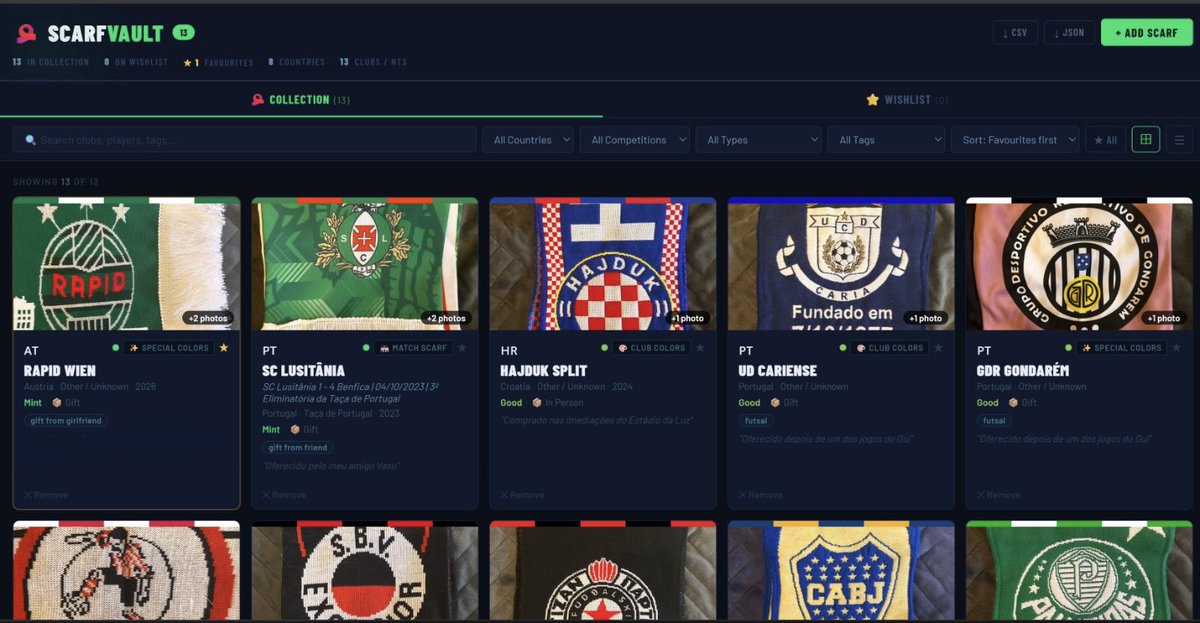Toggle favourite star on Rapid Wien card
The width and height of the screenshot is (1200, 623).
pyautogui.click(x=224, y=348)
